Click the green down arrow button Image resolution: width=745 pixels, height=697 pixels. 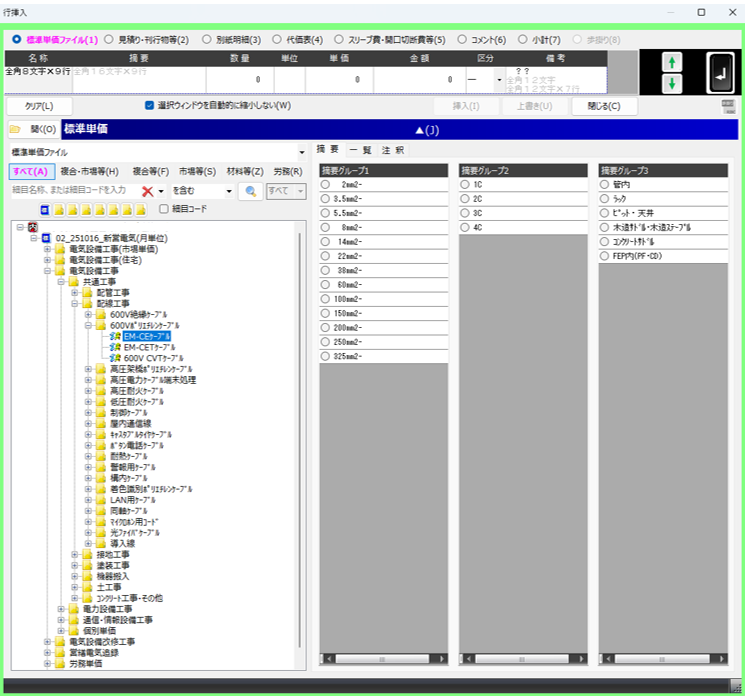point(671,83)
